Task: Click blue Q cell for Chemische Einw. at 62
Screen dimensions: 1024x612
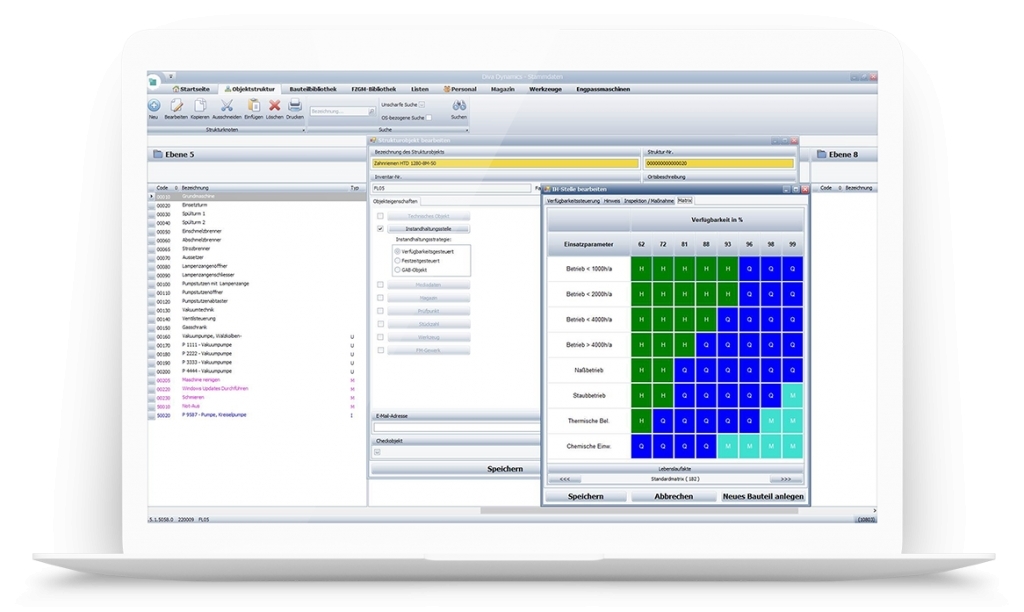Action: pyautogui.click(x=641, y=447)
